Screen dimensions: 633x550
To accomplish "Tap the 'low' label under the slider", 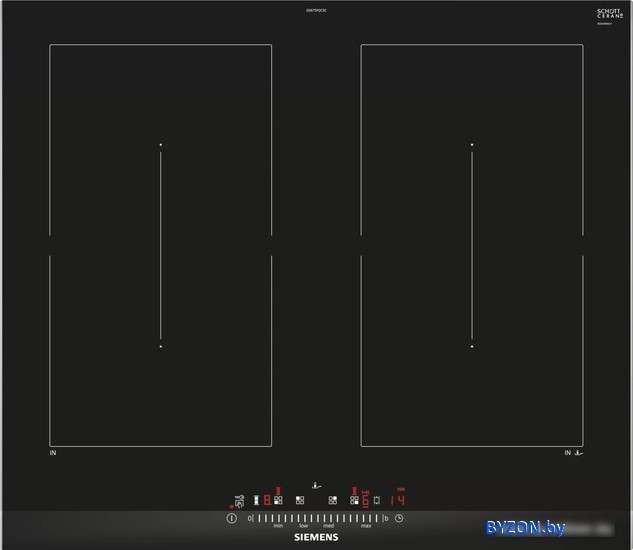I will click(x=304, y=526).
